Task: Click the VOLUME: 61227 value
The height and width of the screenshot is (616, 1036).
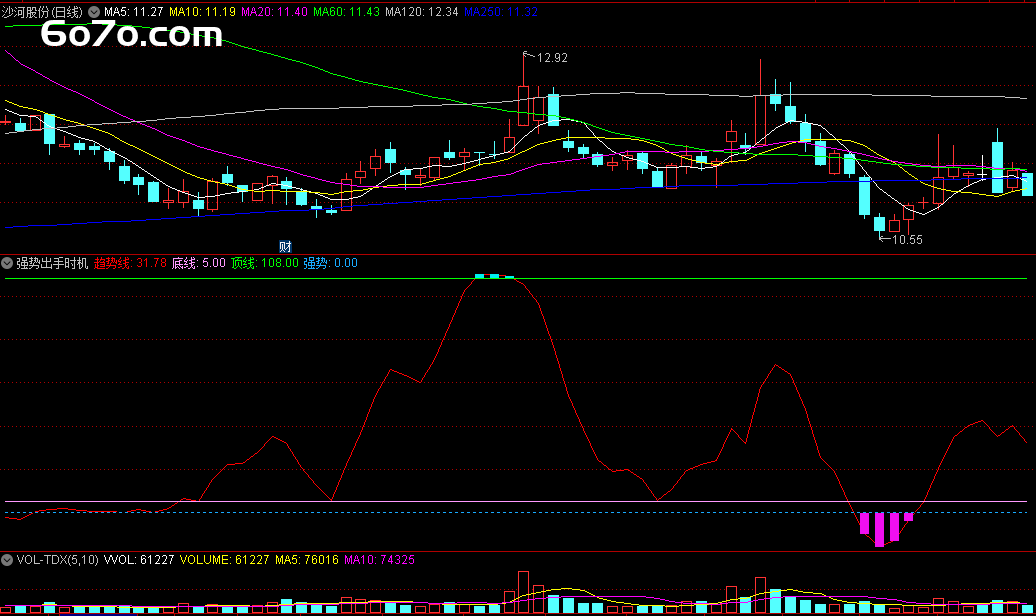Action: tap(224, 560)
